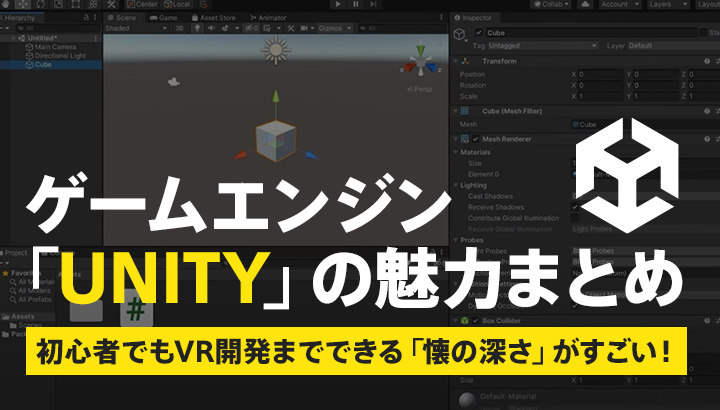Toggle scene effects icon
This screenshot has height=410, width=720.
(x=225, y=28)
